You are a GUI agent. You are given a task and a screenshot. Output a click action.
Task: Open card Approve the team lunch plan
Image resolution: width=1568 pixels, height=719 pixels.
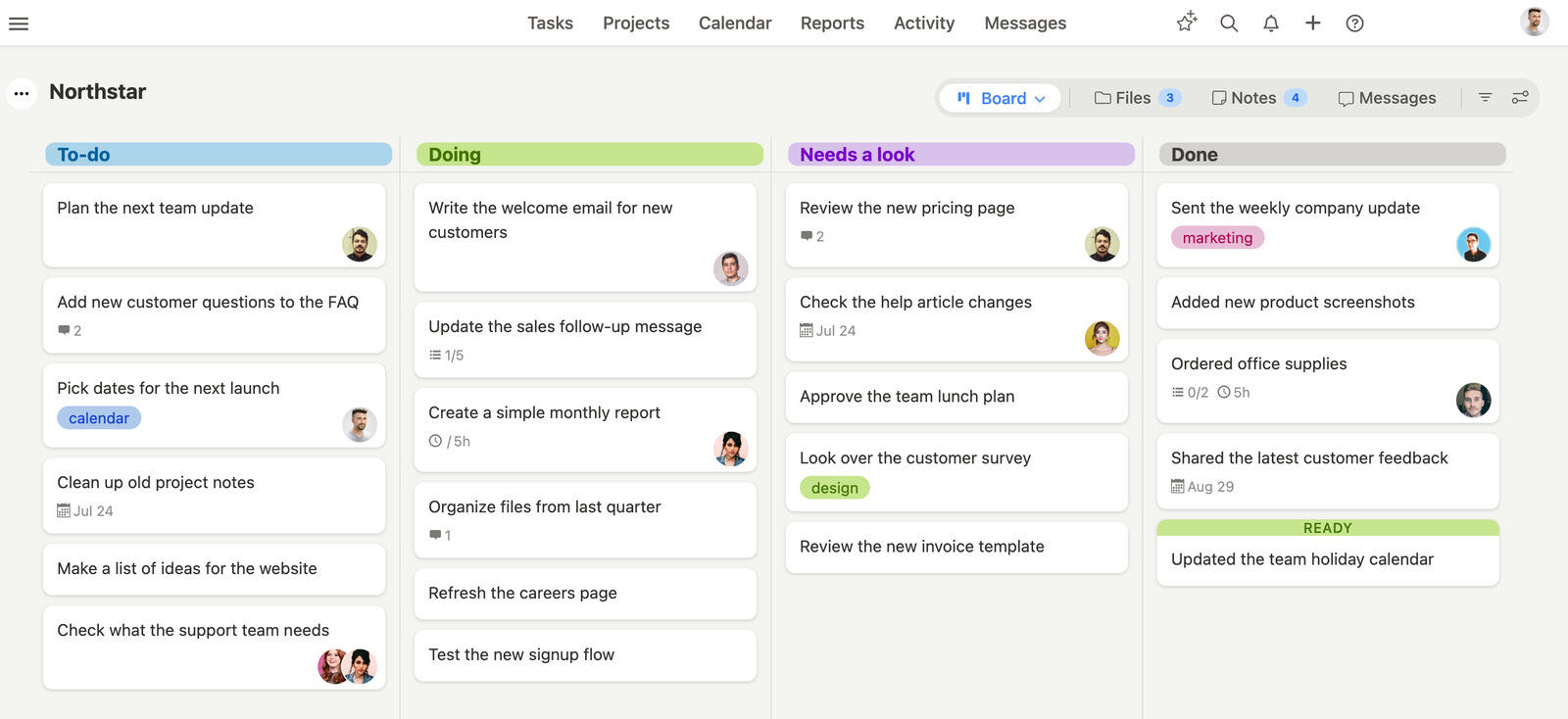[x=956, y=397]
